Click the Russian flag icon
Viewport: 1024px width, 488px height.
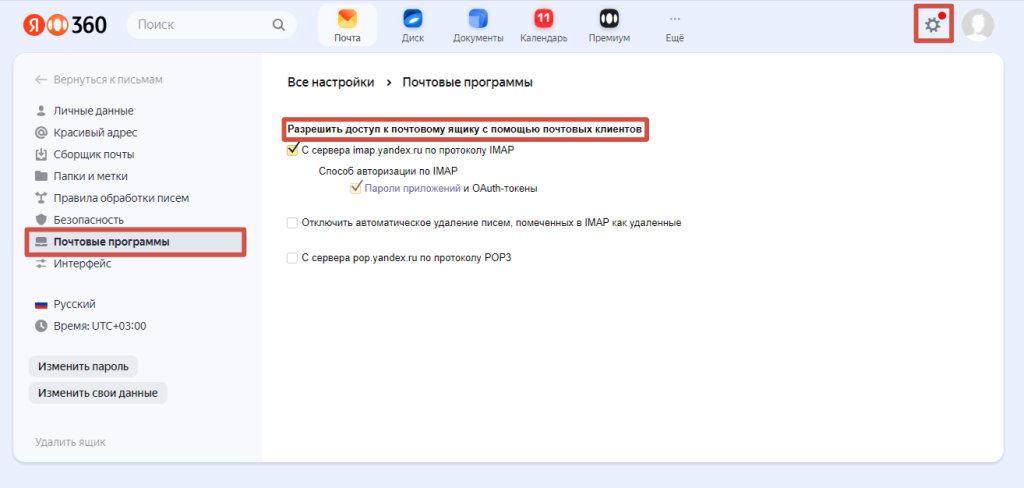pos(41,304)
